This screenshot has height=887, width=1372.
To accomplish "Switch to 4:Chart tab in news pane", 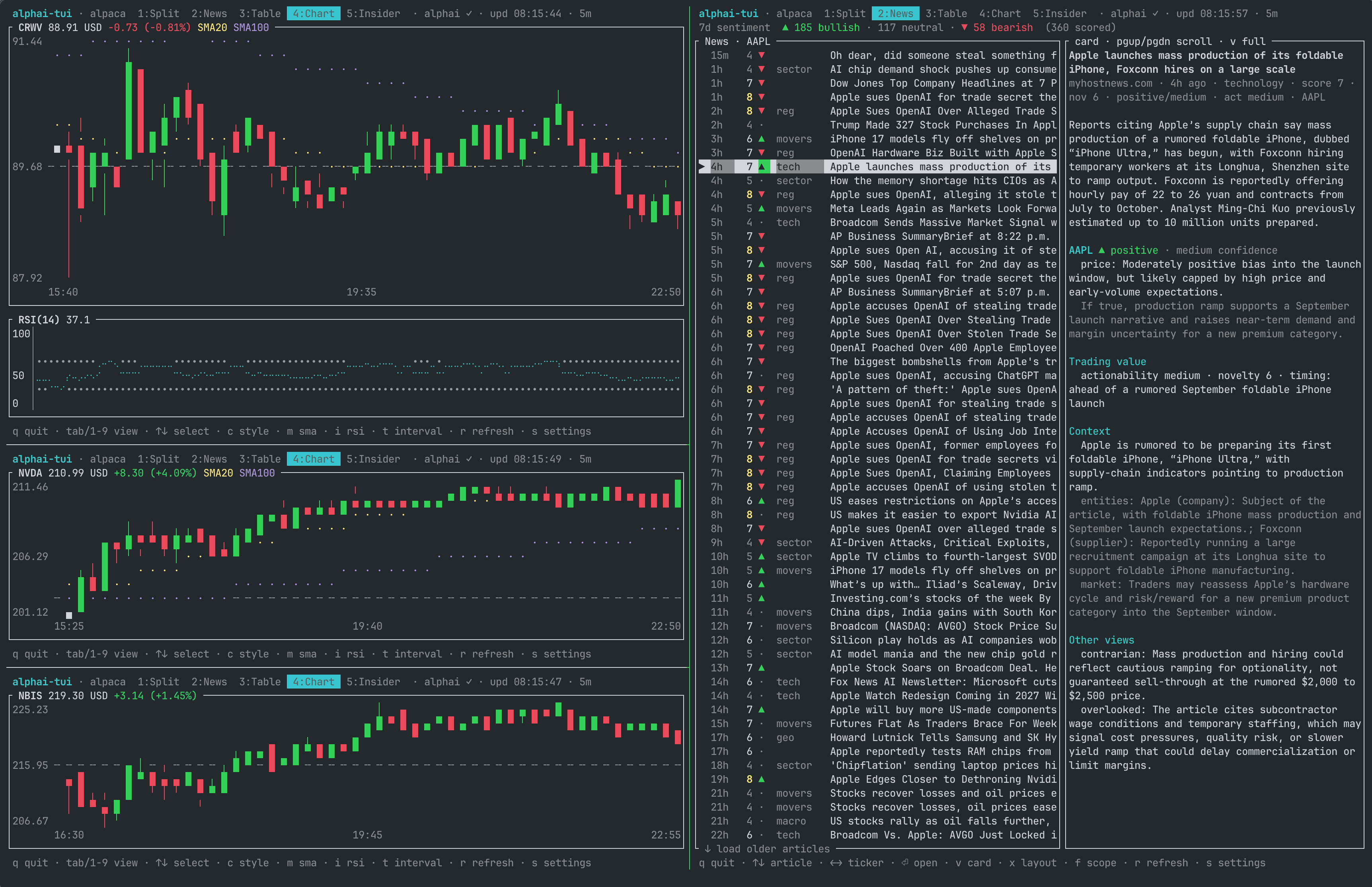I will click(x=1000, y=13).
